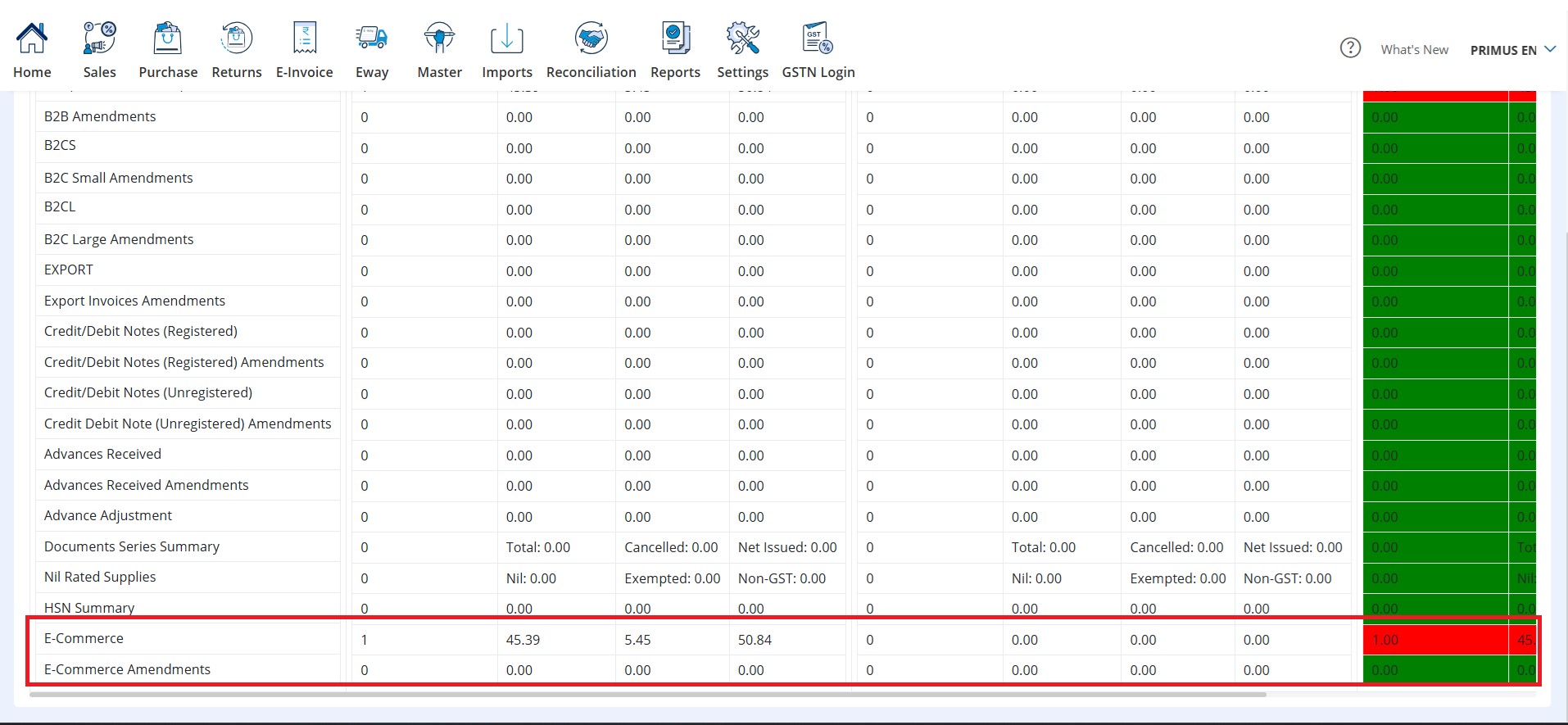Image resolution: width=1568 pixels, height=725 pixels.
Task: Select the Documents Series Summary row label
Action: [132, 546]
